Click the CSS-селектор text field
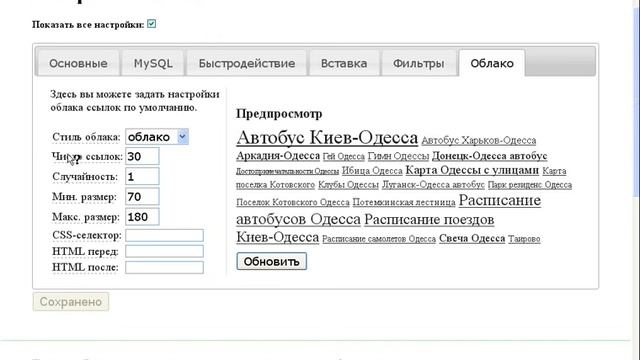Viewport: 640px width, 360px height. (164, 235)
